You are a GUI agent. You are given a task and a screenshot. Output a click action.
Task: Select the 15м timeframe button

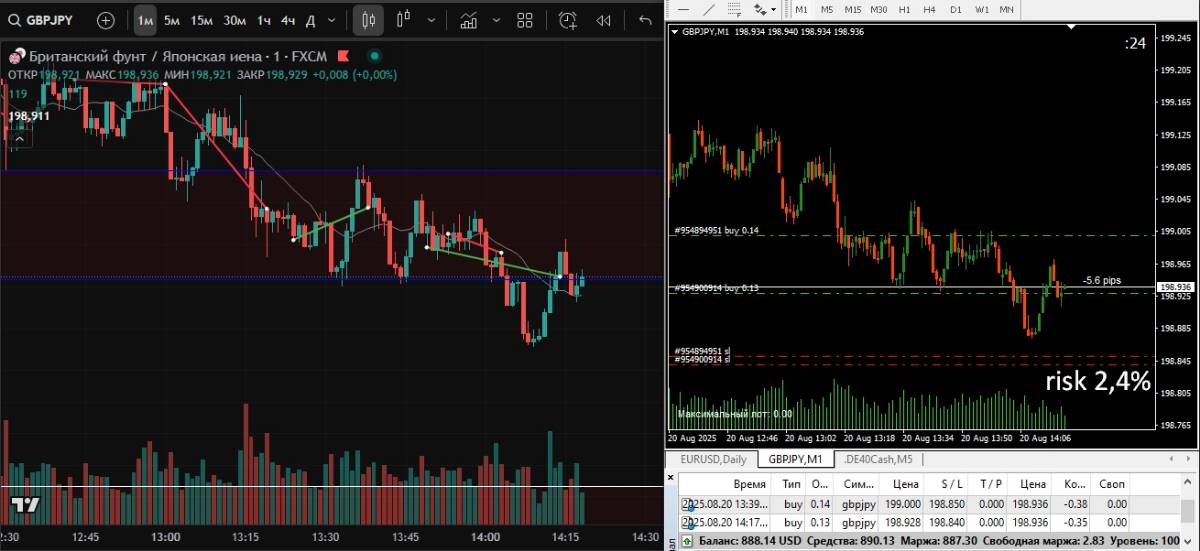pyautogui.click(x=201, y=20)
